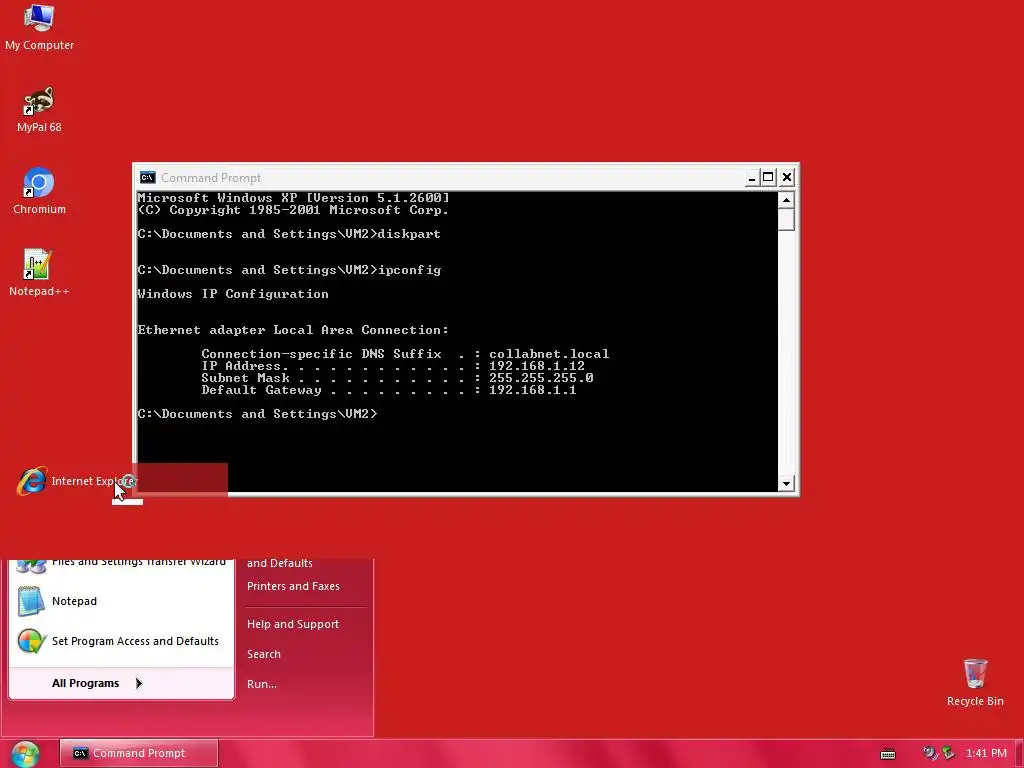This screenshot has width=1024, height=768.
Task: Close the Command Prompt window
Action: pos(787,178)
